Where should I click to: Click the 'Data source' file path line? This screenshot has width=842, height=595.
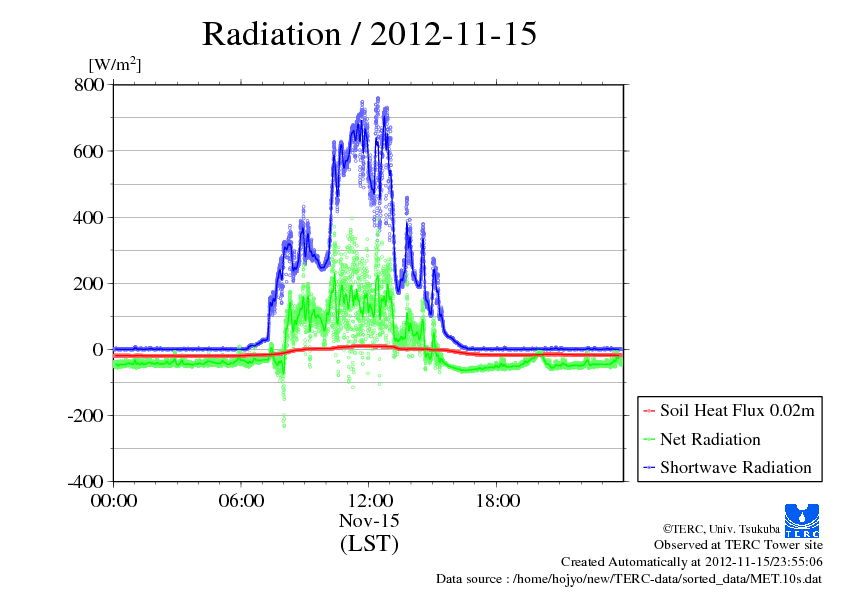click(x=629, y=579)
